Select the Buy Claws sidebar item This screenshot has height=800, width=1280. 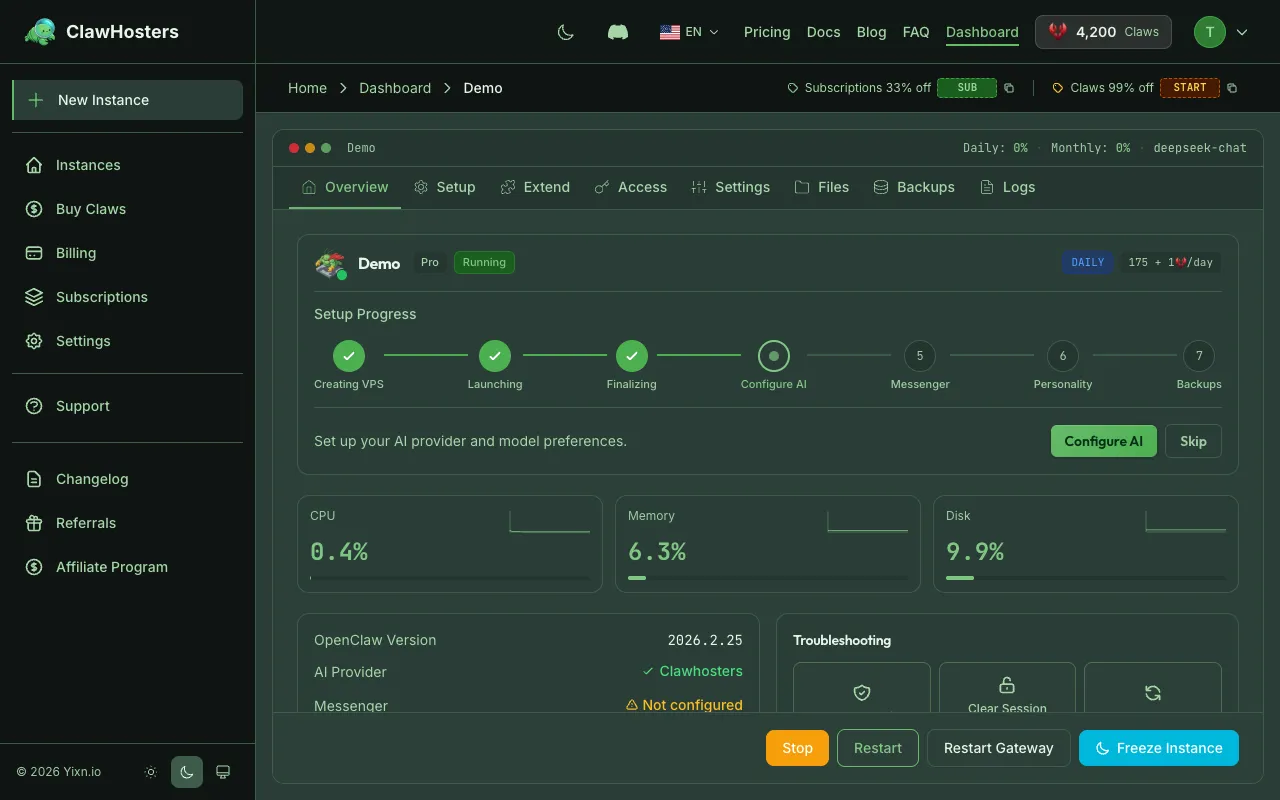(90, 209)
